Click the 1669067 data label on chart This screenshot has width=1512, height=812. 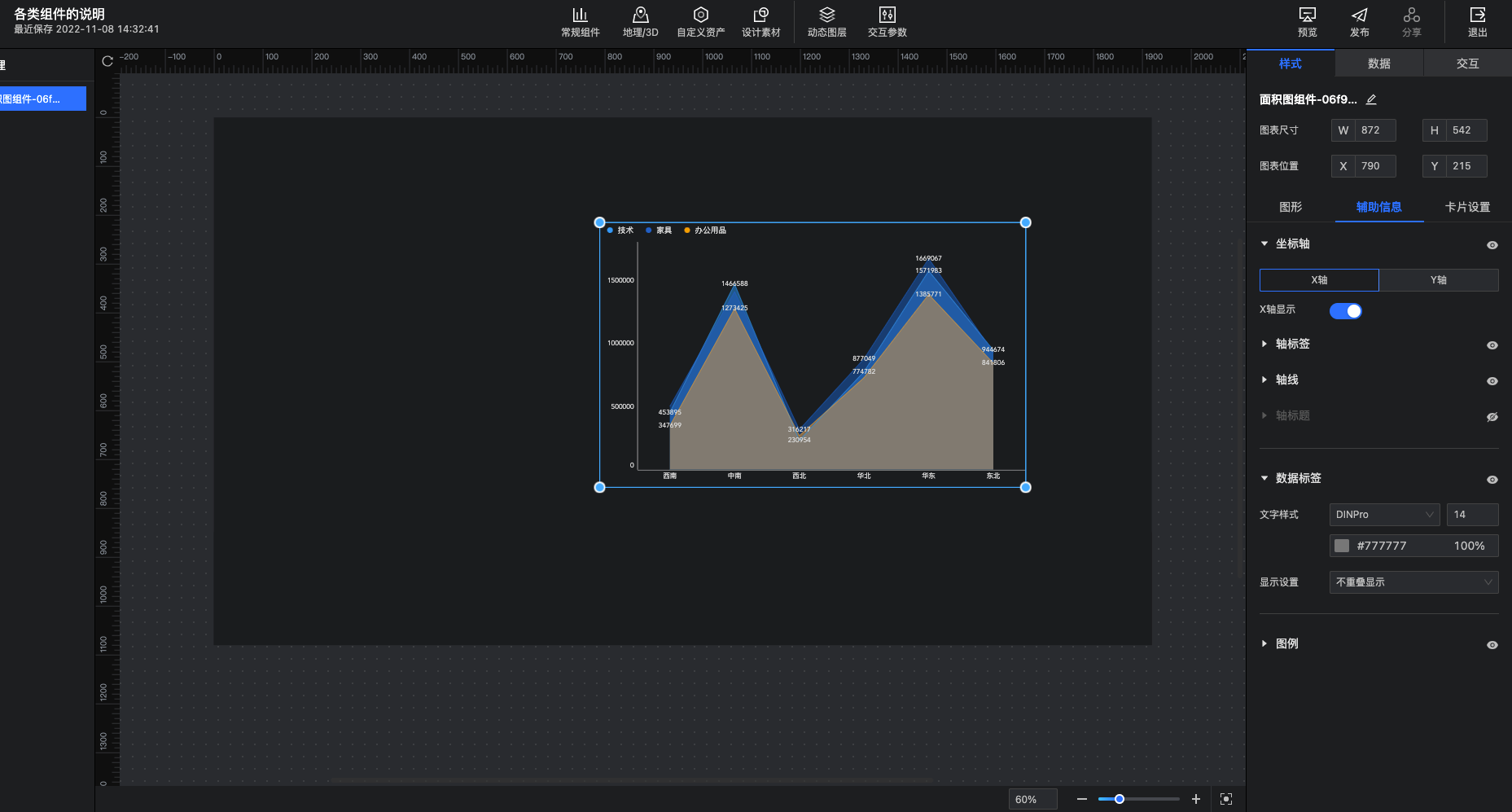point(928,258)
